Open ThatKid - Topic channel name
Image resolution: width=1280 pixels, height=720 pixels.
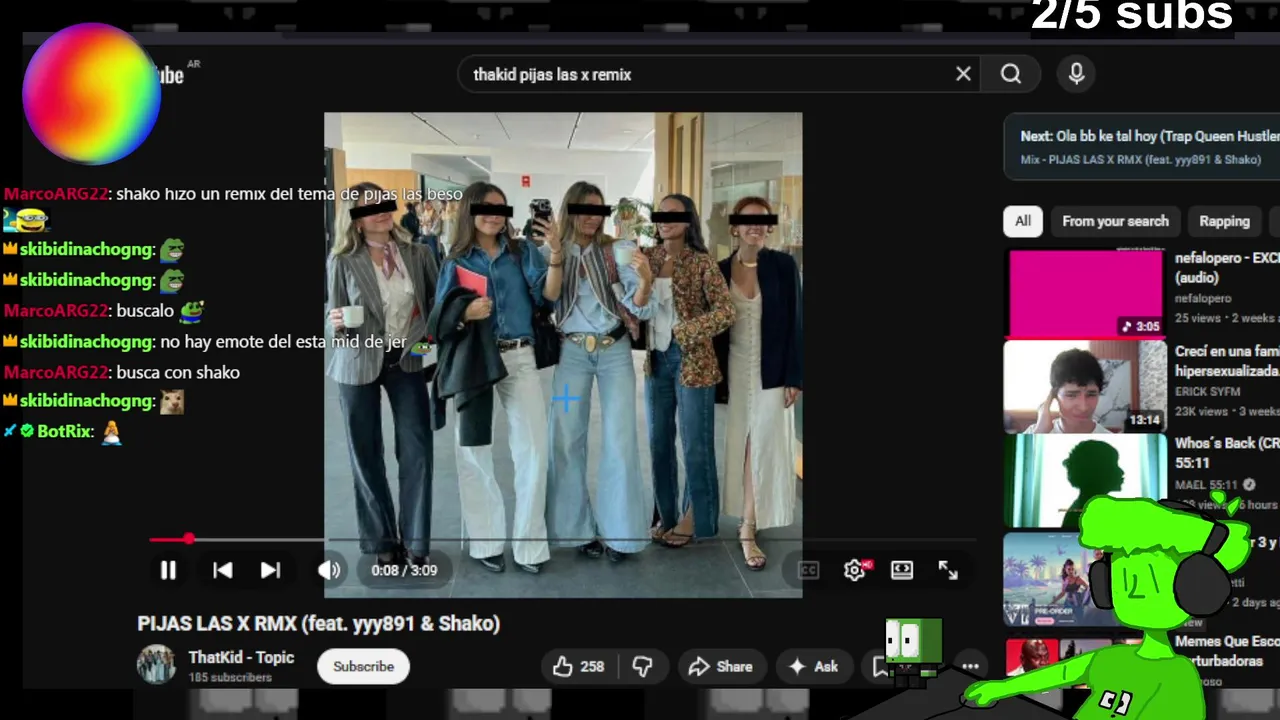click(241, 657)
